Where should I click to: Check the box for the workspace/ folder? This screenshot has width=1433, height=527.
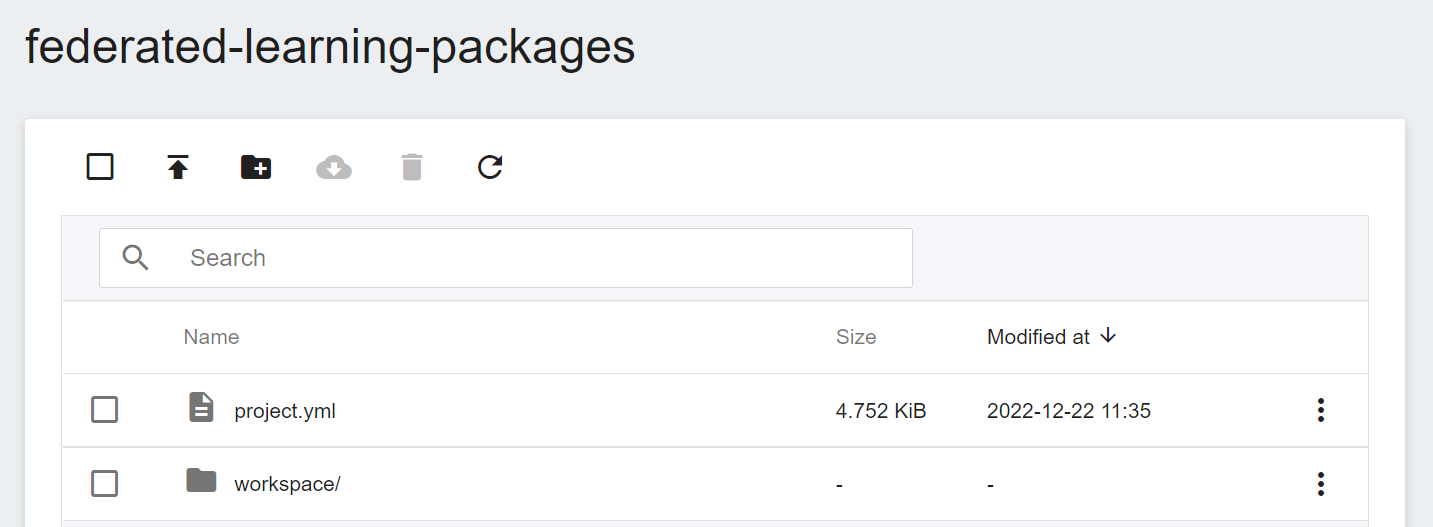105,484
